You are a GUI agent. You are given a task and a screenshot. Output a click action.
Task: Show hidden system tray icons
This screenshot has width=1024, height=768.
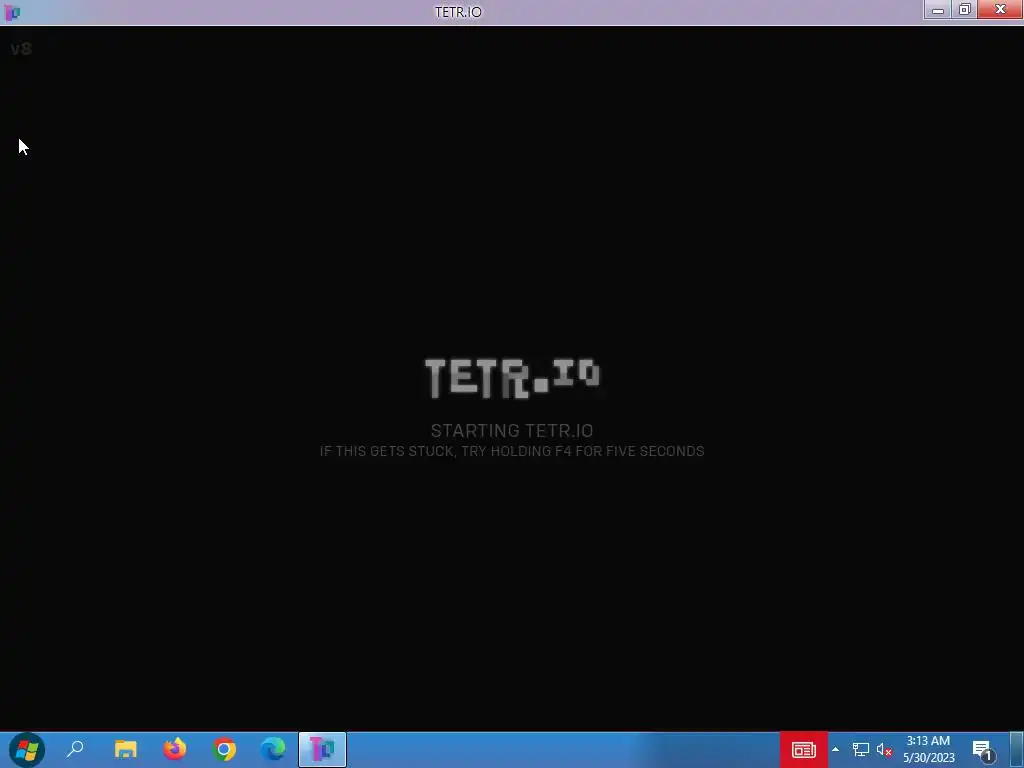[x=835, y=750]
